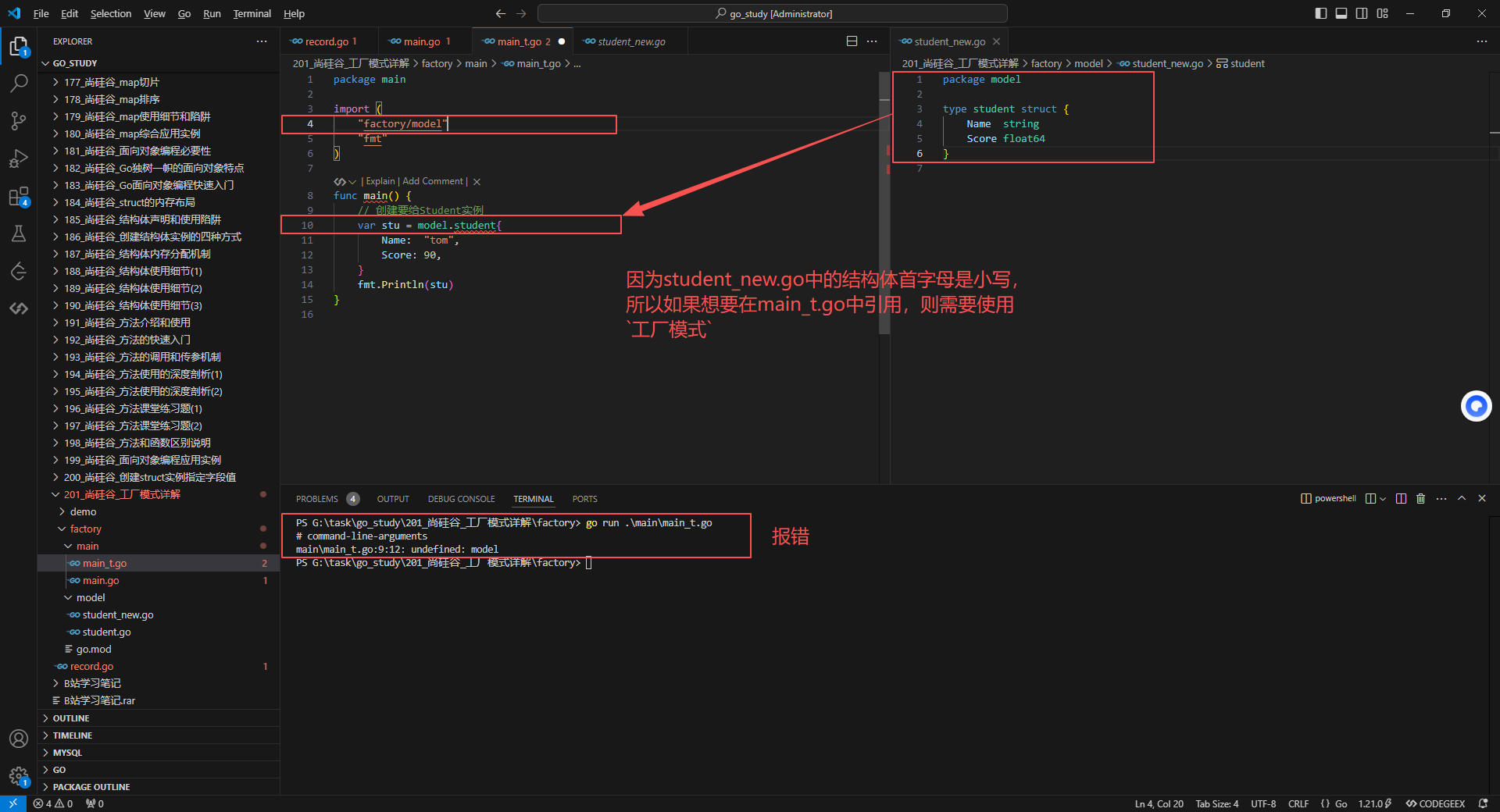Change Tab Size: 4 indentation setting
This screenshot has height=812, width=1500.
[x=1217, y=803]
